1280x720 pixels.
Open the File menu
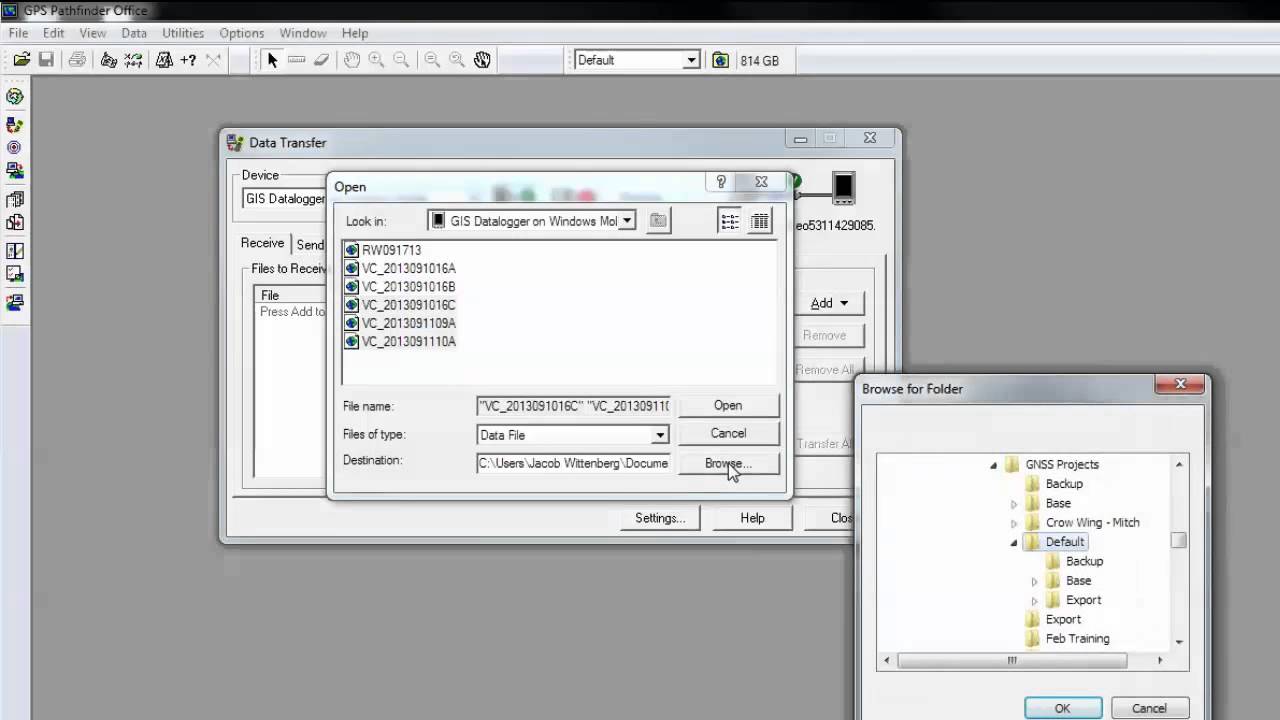point(18,33)
